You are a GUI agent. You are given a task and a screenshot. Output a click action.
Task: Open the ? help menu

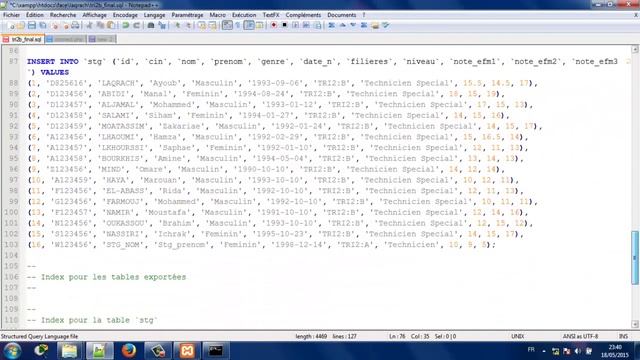[364, 15]
